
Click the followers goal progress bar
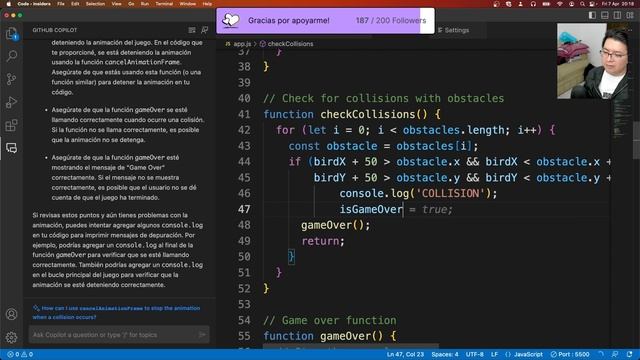point(325,20)
